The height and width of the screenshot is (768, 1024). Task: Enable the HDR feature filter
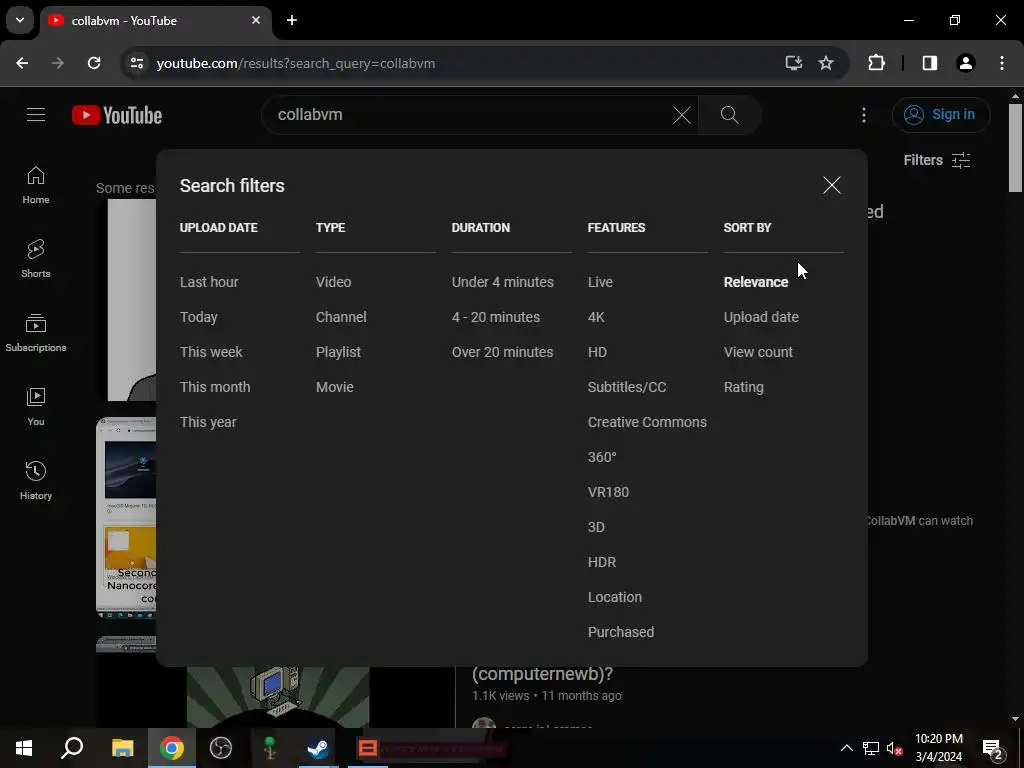(x=601, y=562)
